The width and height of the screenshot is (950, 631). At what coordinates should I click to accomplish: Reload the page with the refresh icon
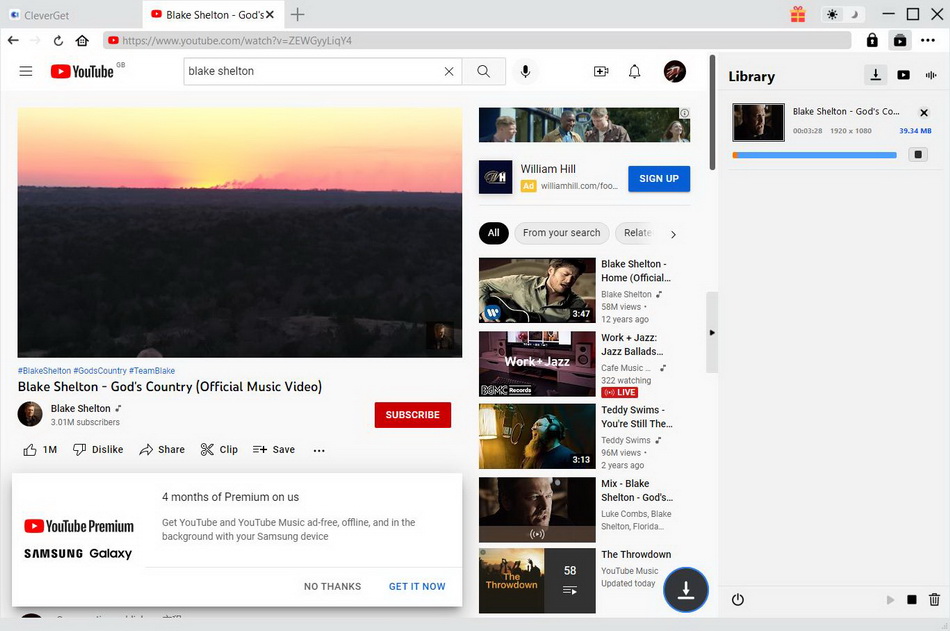58,41
